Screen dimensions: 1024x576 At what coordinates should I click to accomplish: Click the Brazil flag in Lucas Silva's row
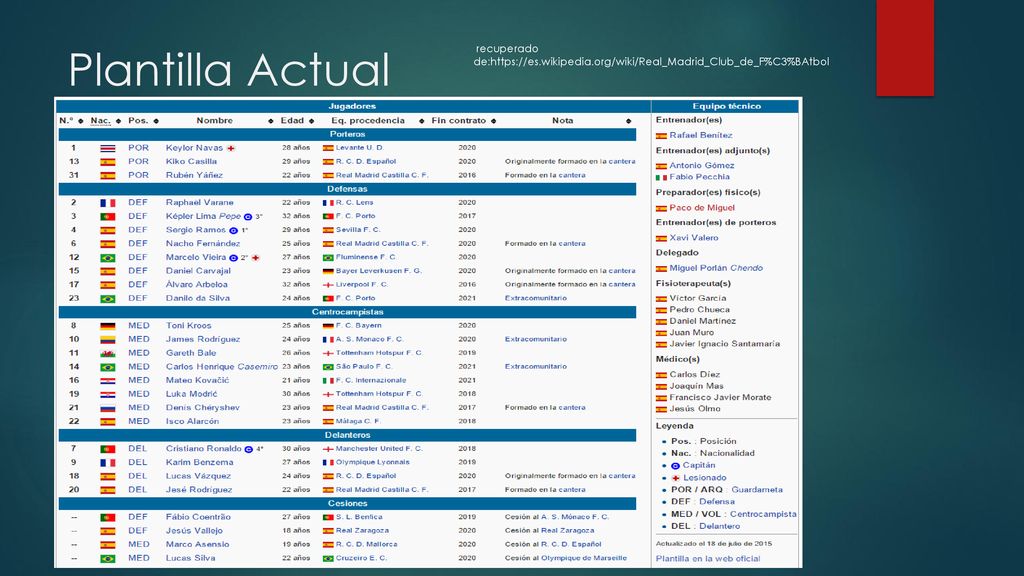[107, 559]
